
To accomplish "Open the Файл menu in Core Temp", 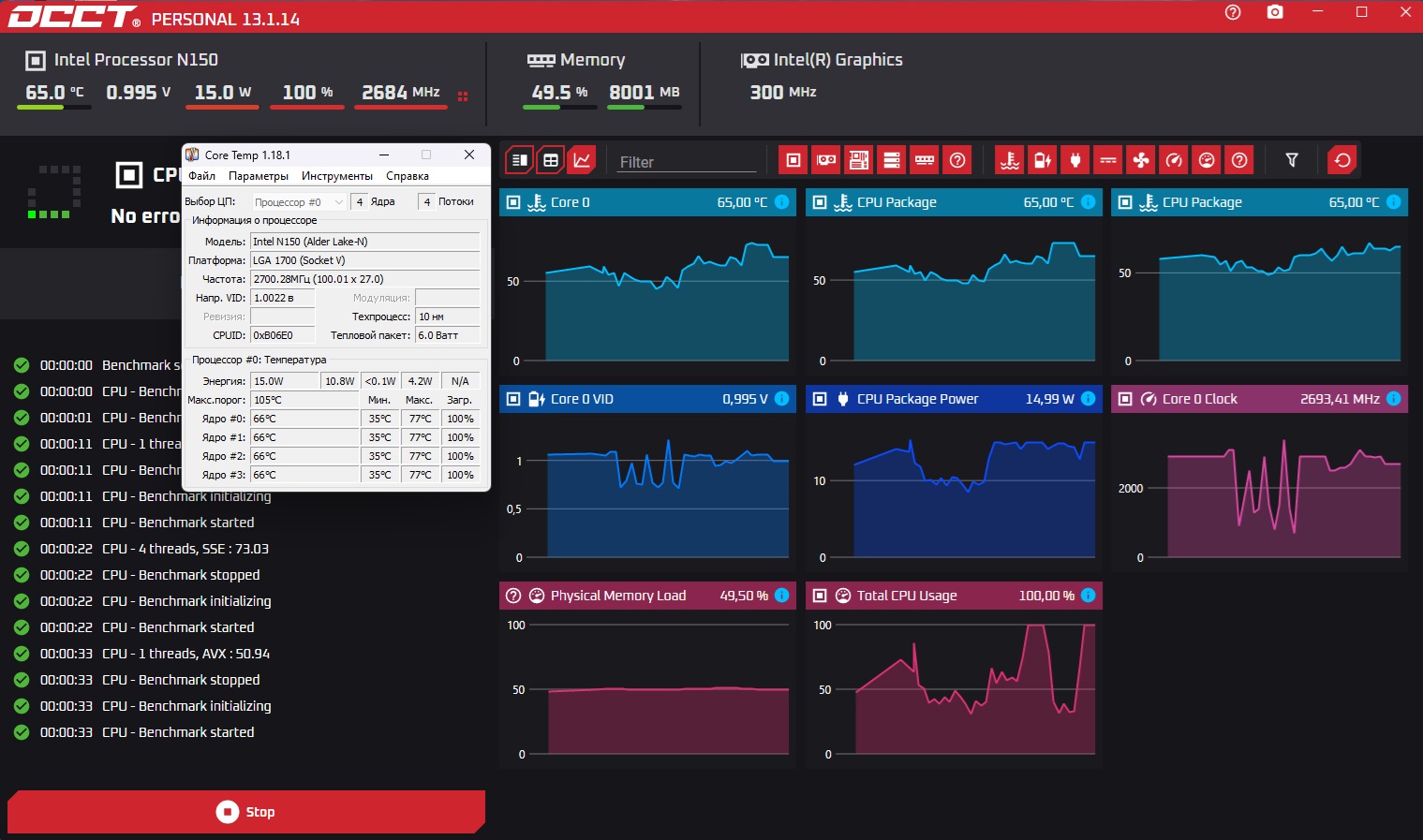I will (201, 176).
